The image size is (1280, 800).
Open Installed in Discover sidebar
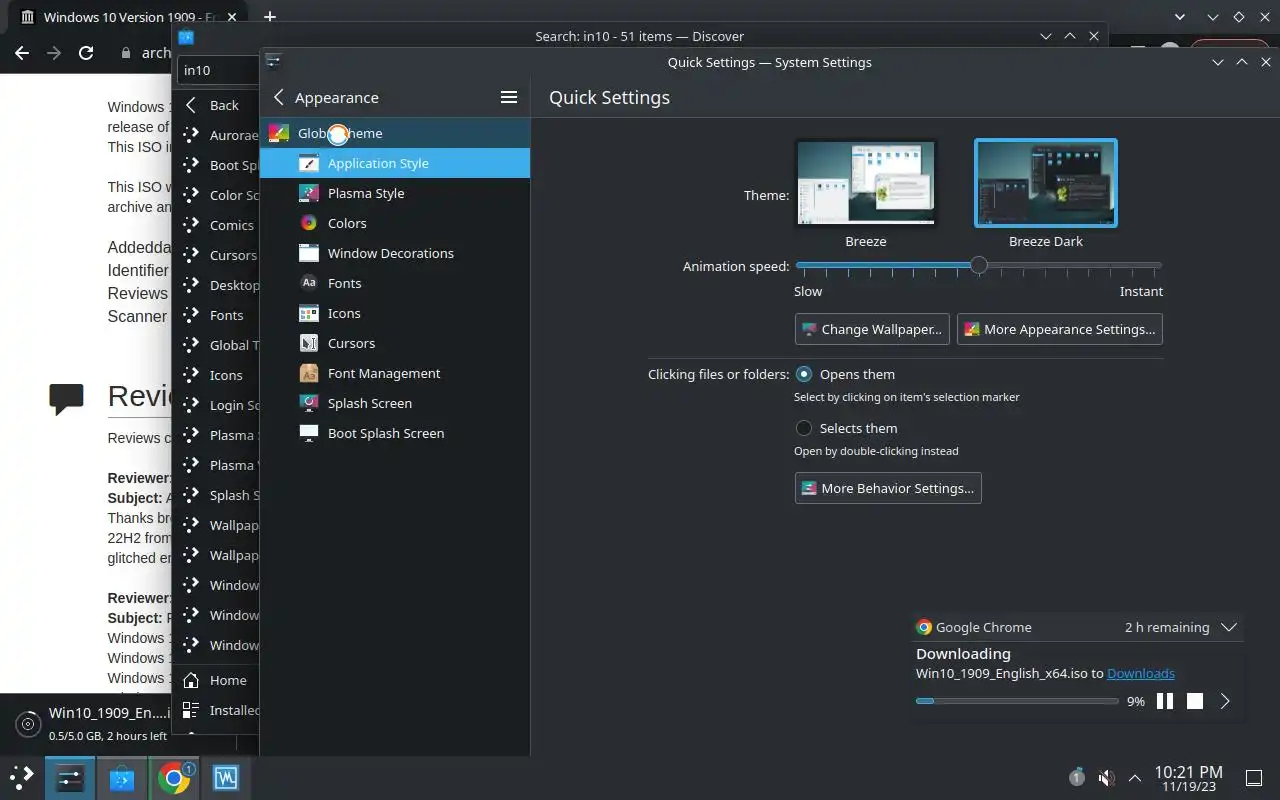click(x=215, y=710)
